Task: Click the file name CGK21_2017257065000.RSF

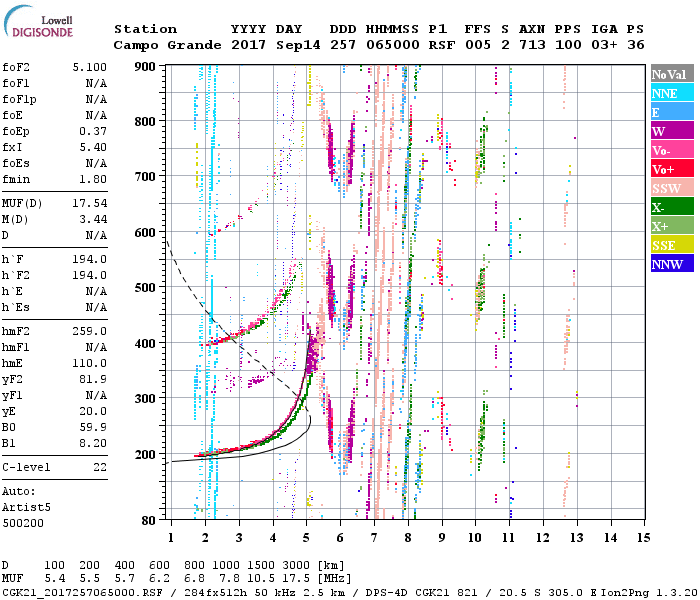Action: pos(82,592)
